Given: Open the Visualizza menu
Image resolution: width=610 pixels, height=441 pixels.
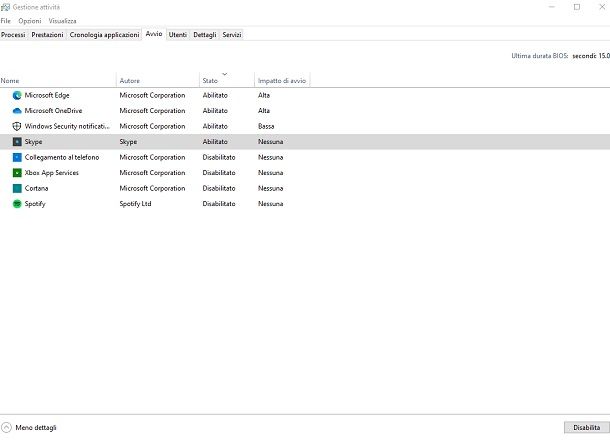Looking at the screenshot, I should point(62,21).
